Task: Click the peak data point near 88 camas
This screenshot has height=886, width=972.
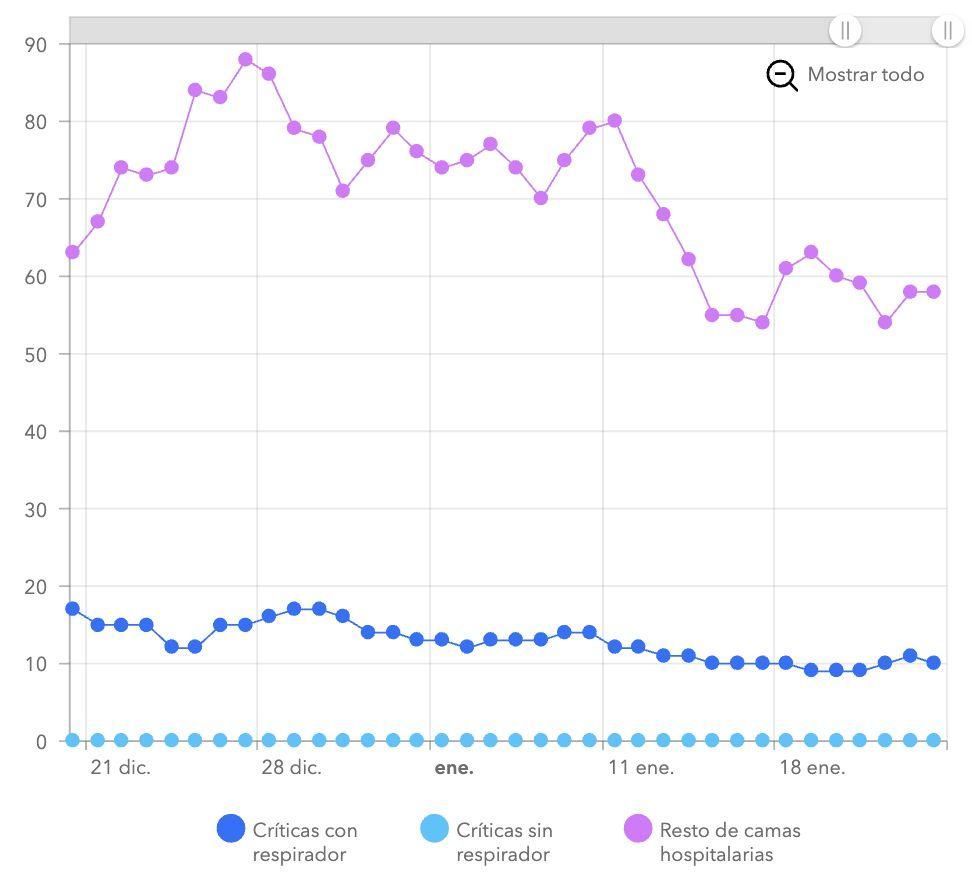Action: click(245, 60)
